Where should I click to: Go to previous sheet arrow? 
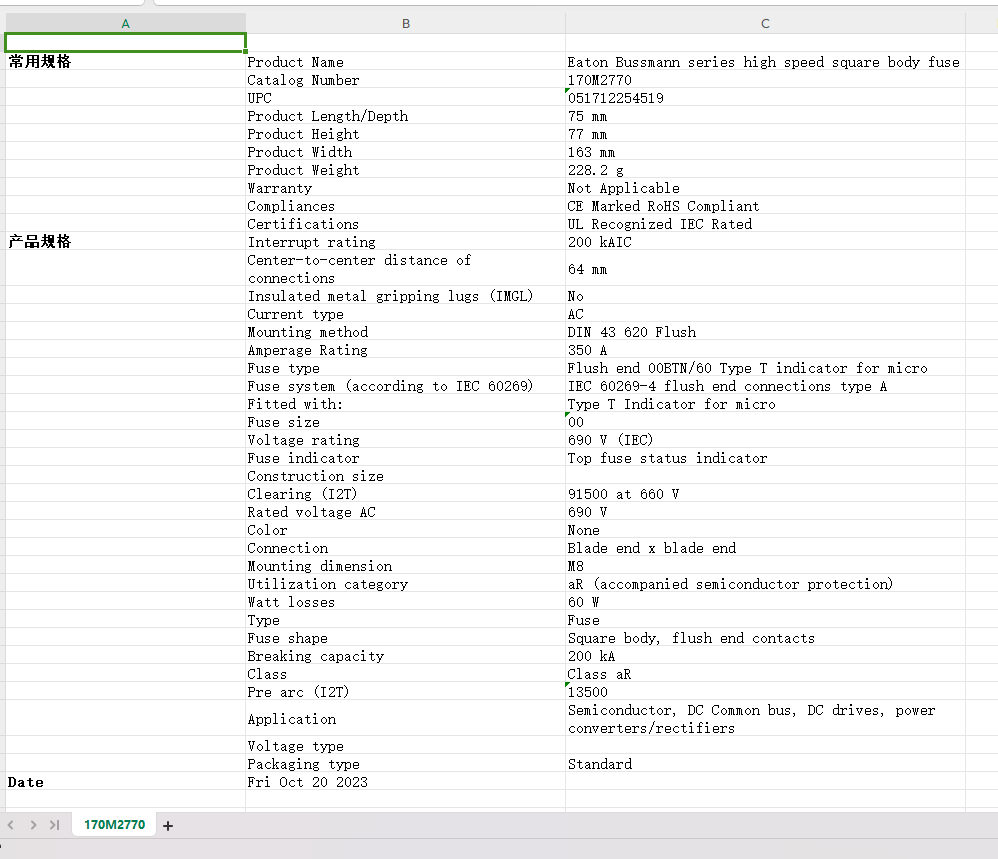click(x=11, y=825)
